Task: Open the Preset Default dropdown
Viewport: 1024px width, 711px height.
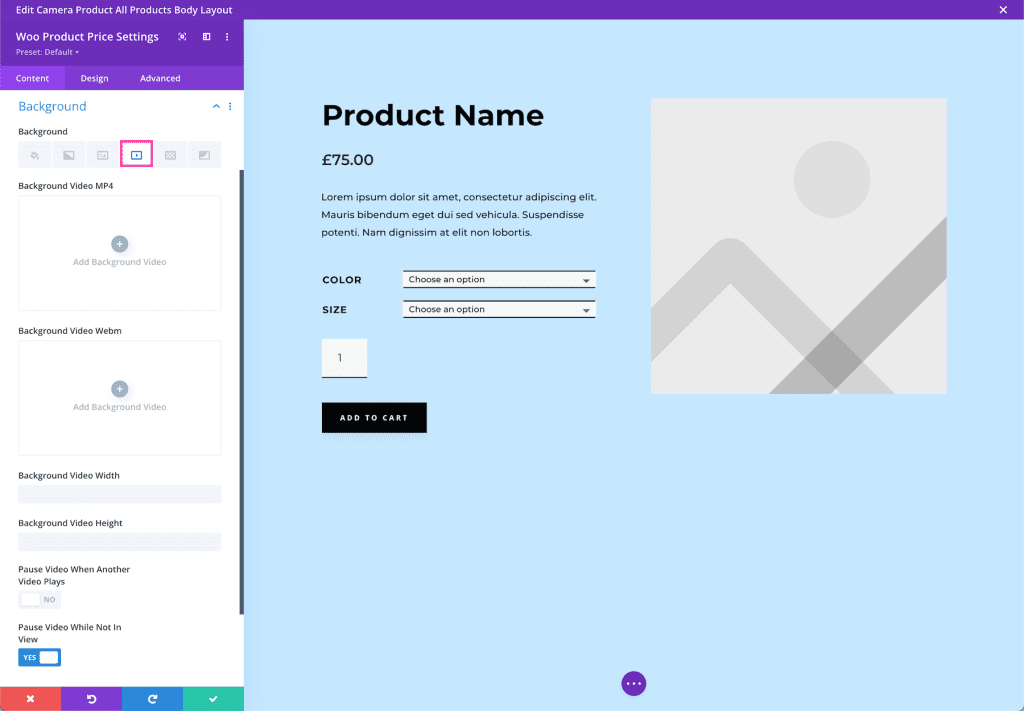Action: (x=46, y=50)
